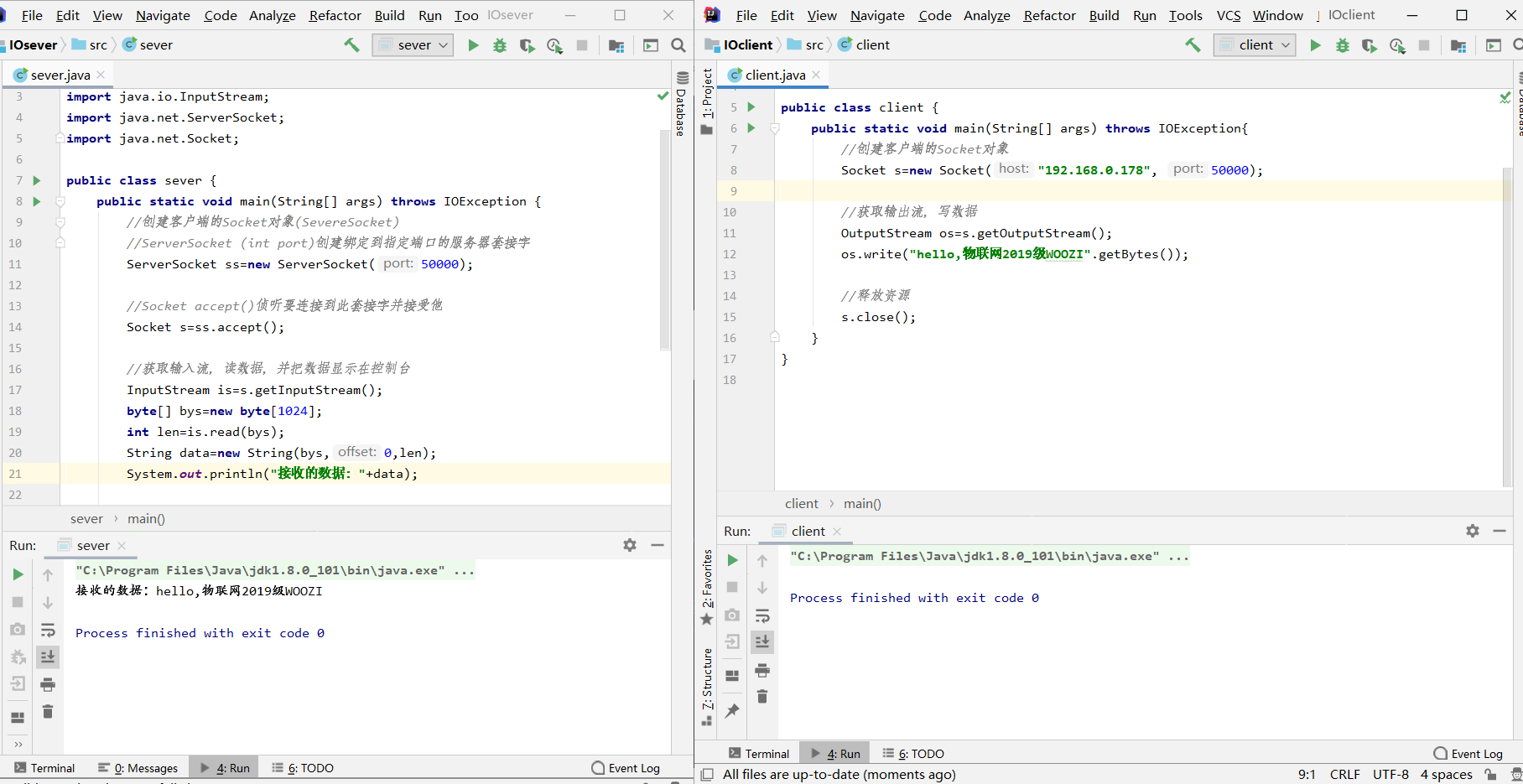Open 2: Favorites side tool window

(x=707, y=587)
